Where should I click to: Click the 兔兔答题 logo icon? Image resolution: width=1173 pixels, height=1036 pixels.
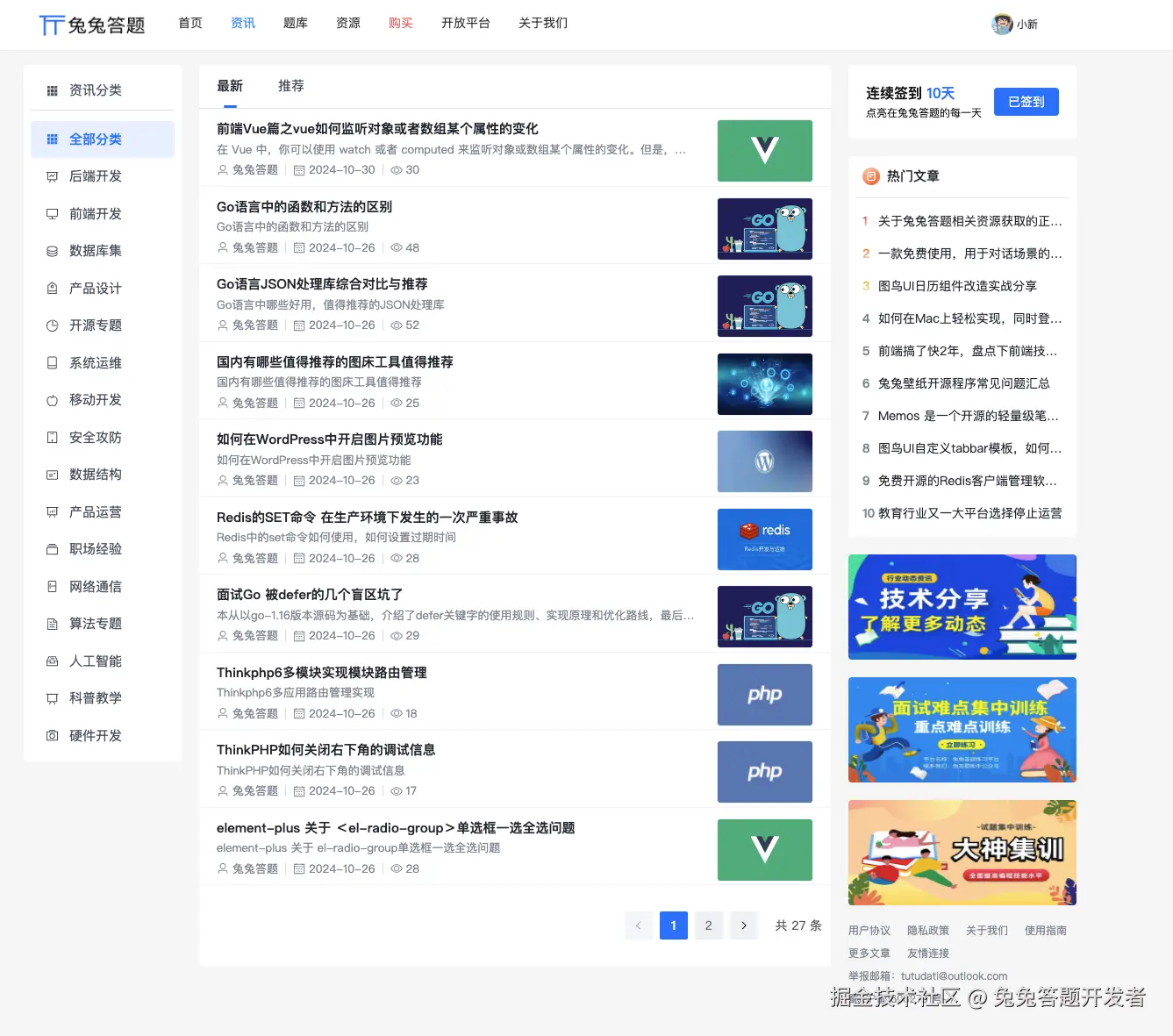[x=51, y=24]
